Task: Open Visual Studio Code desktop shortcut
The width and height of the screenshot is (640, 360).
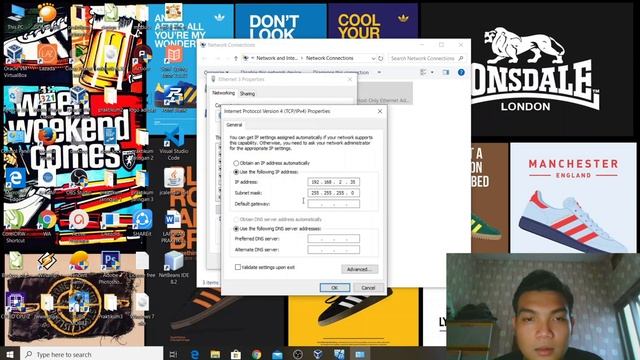Action: click(x=174, y=144)
